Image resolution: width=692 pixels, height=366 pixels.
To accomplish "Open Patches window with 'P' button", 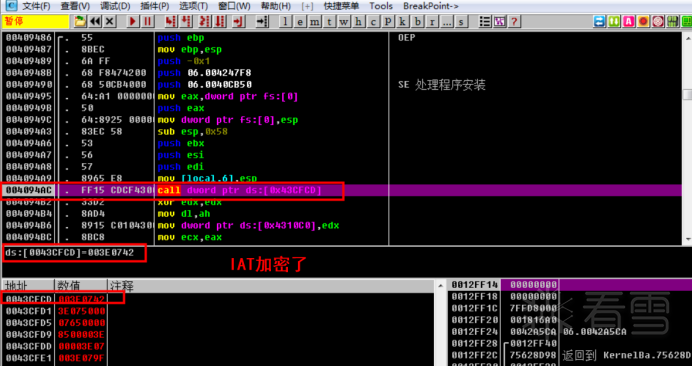I will click(387, 21).
